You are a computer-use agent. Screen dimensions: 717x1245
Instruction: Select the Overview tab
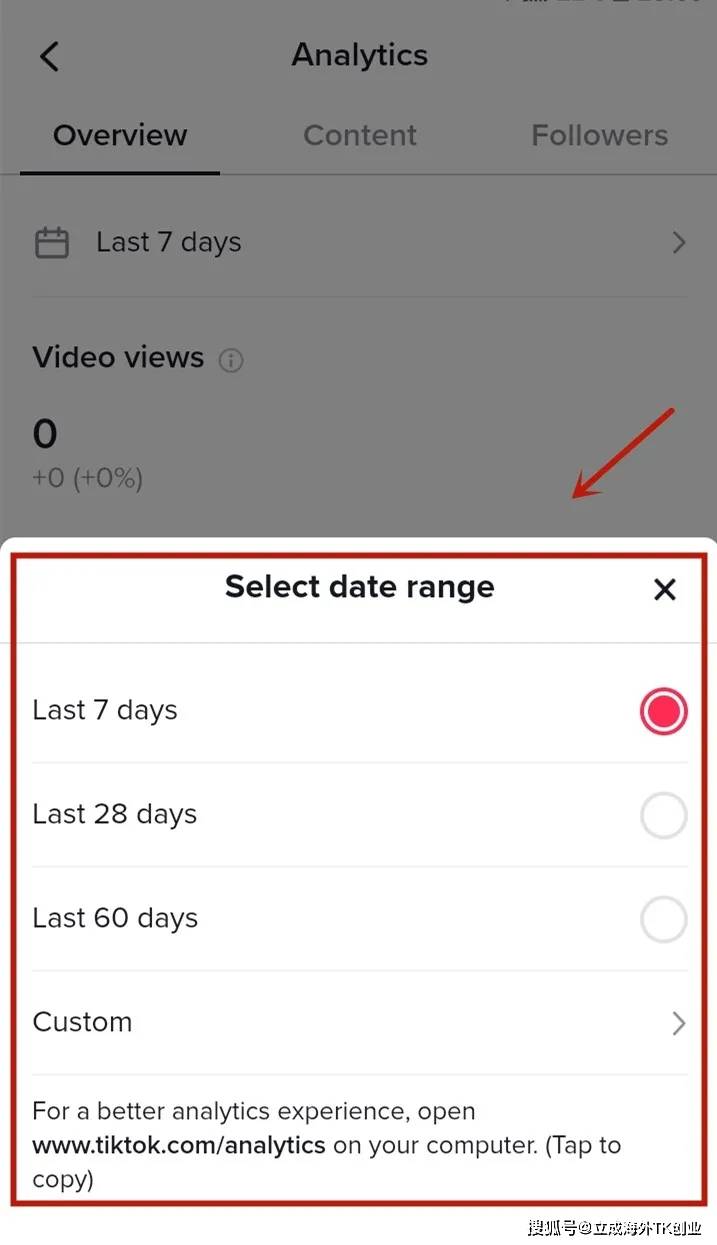120,135
